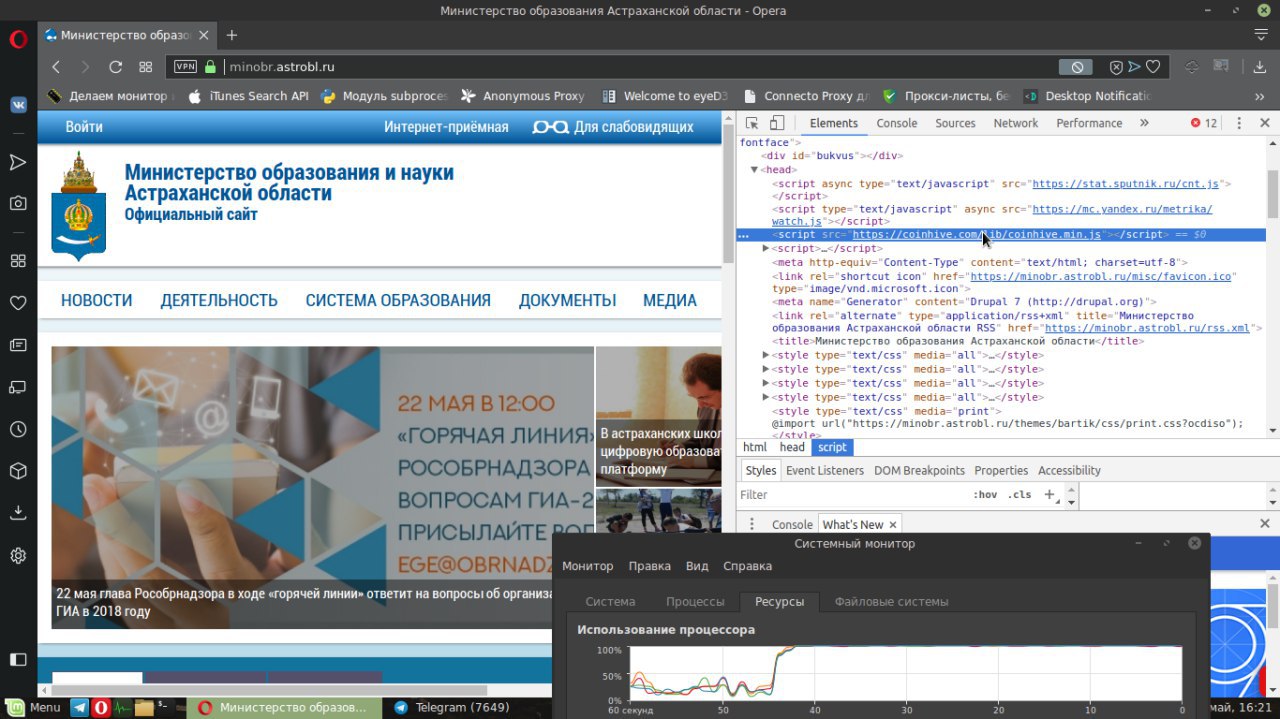Add page to bookmarks with heart icon
This screenshot has height=719, width=1280.
(x=1153, y=67)
